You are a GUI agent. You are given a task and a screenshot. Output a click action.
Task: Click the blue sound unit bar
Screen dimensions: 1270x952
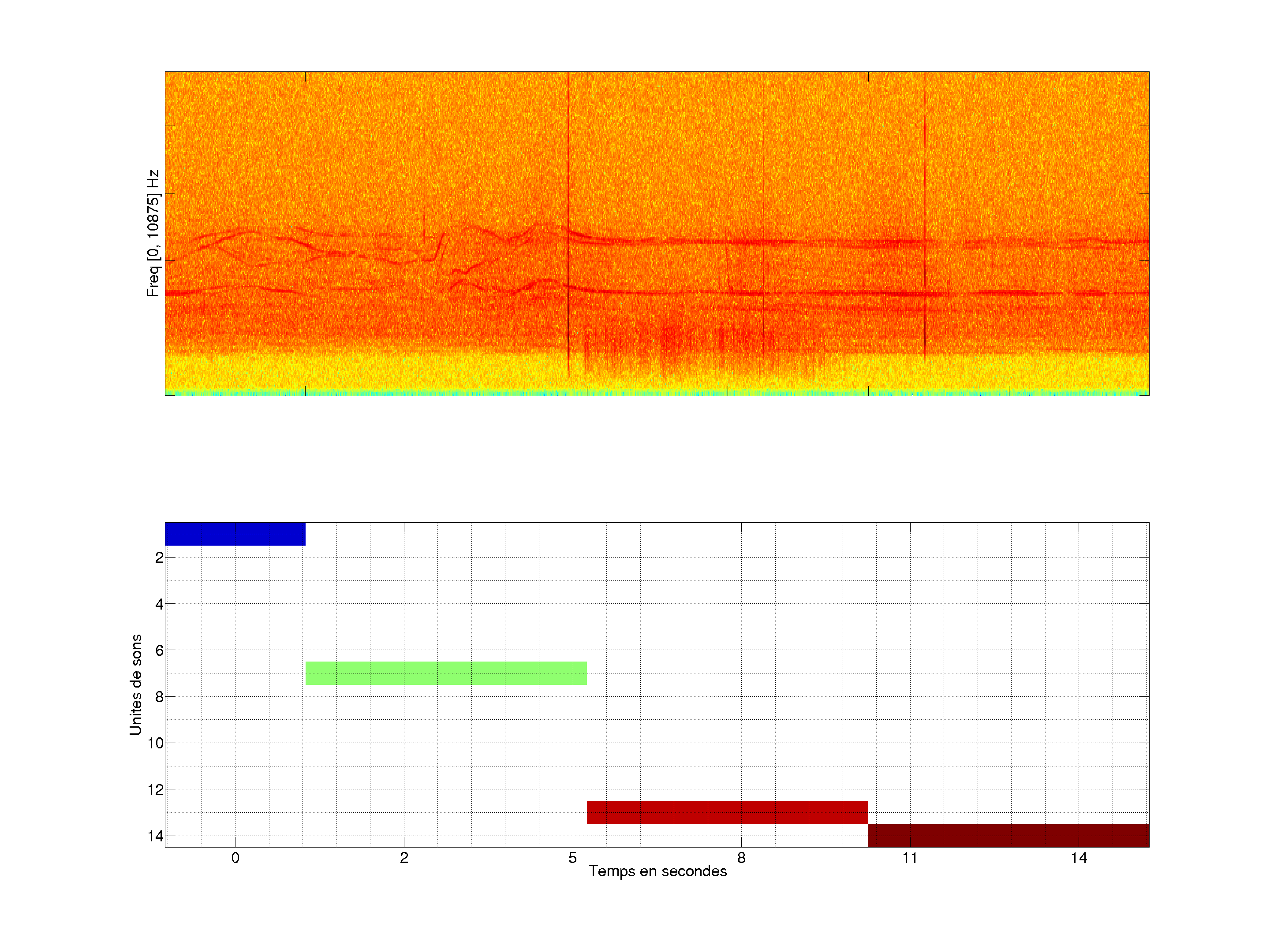235,534
